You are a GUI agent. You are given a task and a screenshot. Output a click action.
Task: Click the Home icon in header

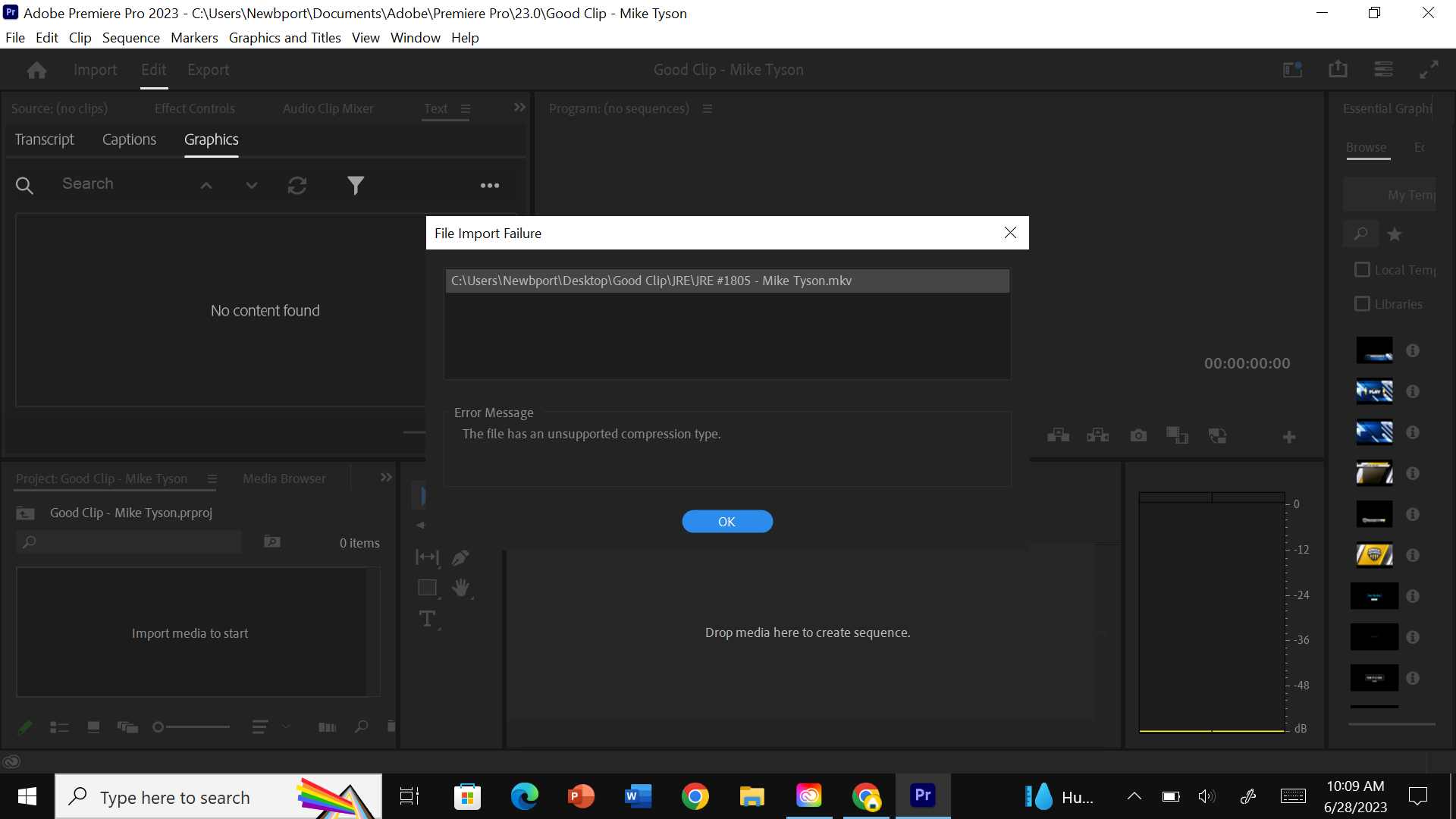[x=36, y=71]
